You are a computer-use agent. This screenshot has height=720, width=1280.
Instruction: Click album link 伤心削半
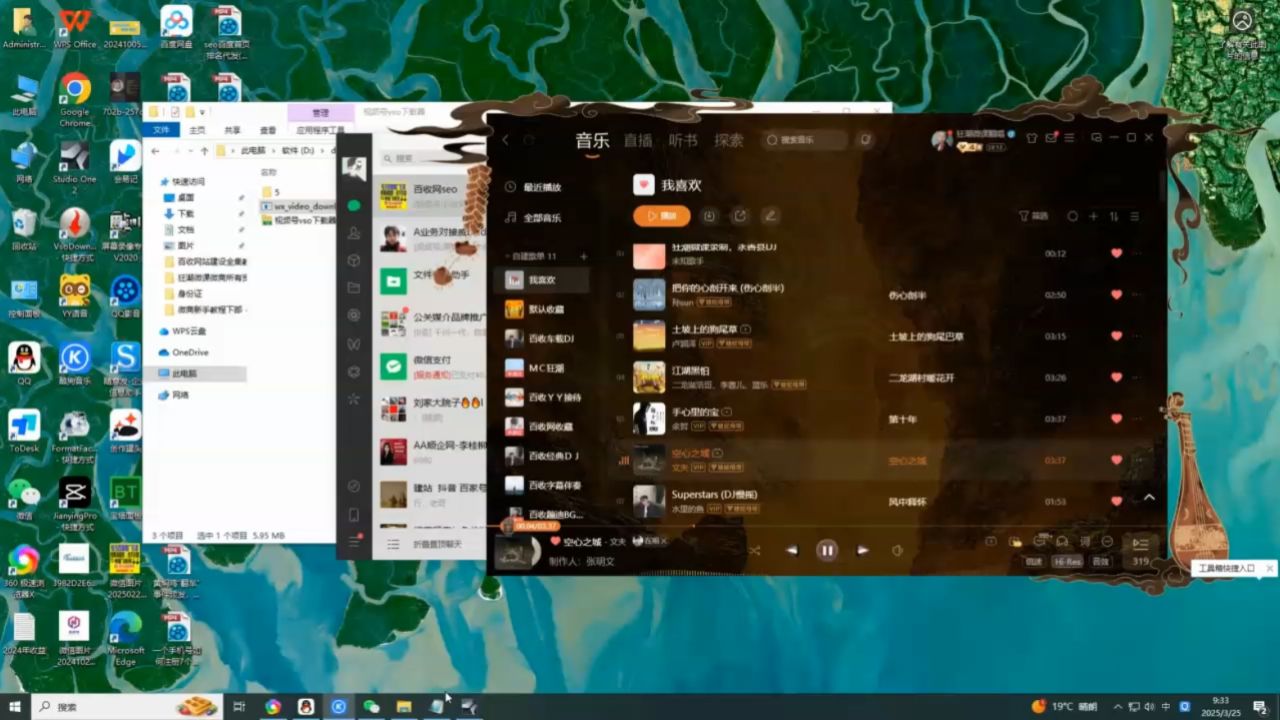click(907, 295)
